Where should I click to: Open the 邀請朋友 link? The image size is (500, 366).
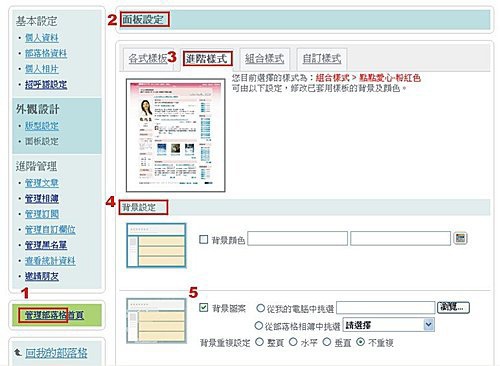pyautogui.click(x=42, y=276)
